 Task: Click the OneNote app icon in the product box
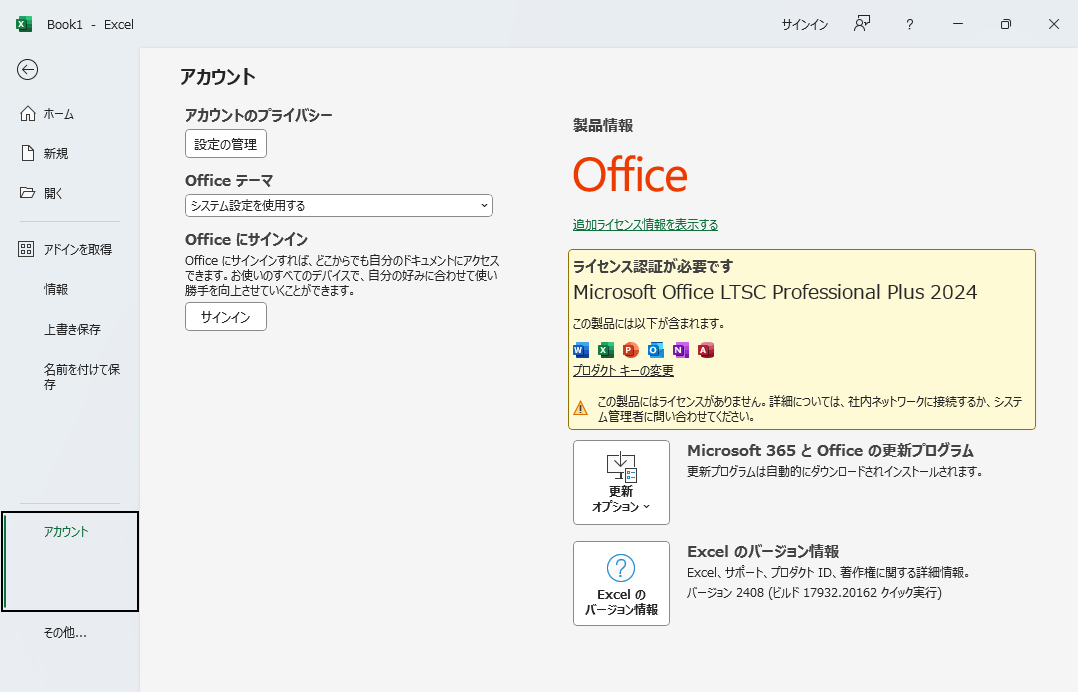click(681, 350)
